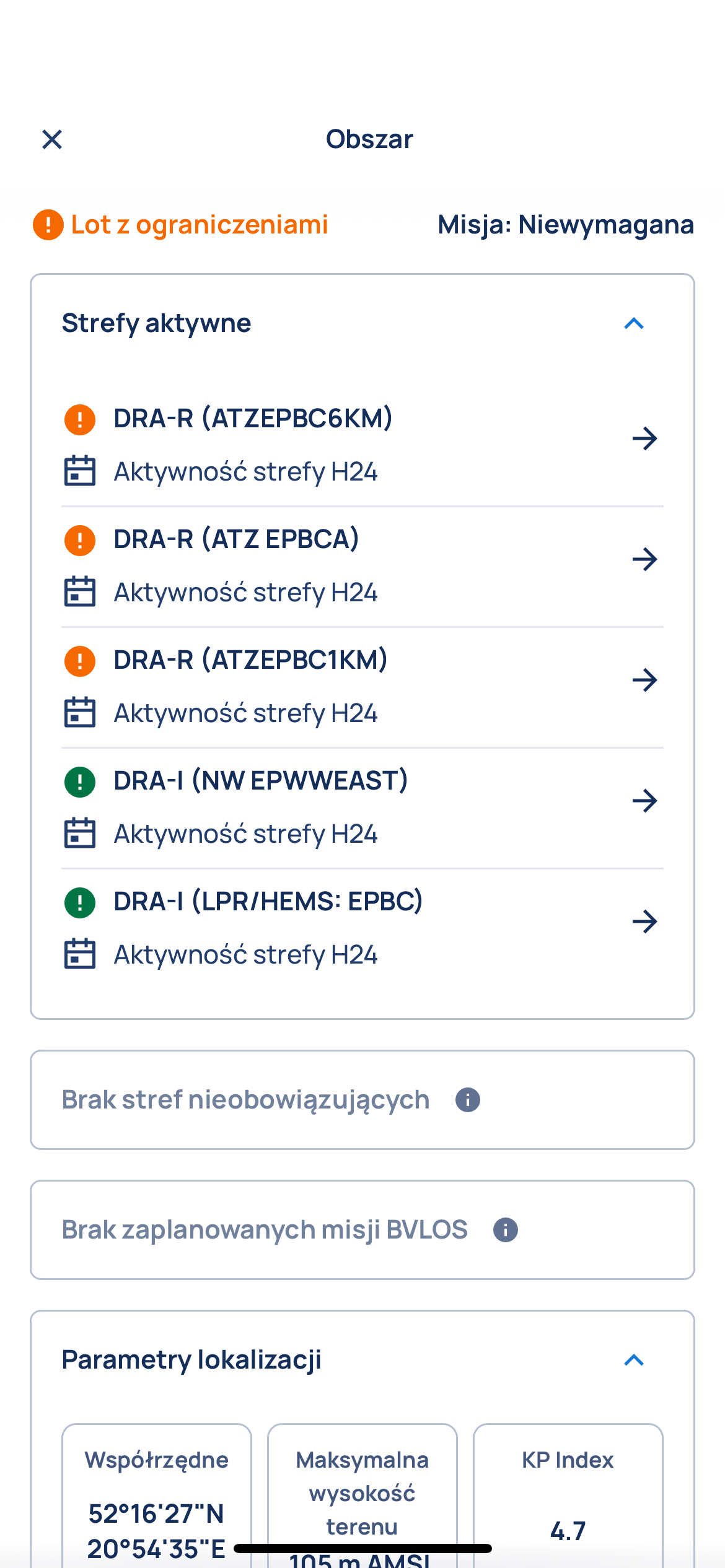Collapse the Strefy aktywne section chevron
Screen dimensions: 725x1568
tap(634, 323)
